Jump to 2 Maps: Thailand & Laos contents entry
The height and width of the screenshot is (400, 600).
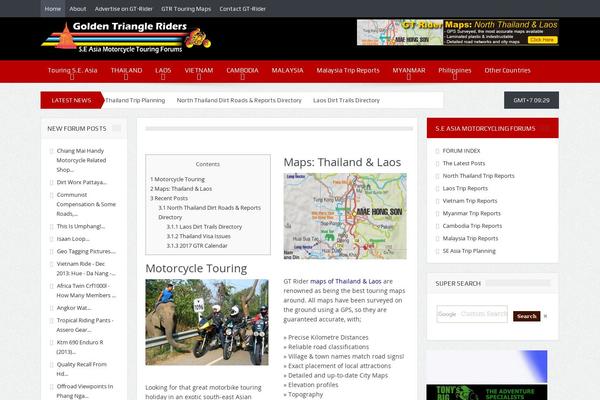[181, 189]
